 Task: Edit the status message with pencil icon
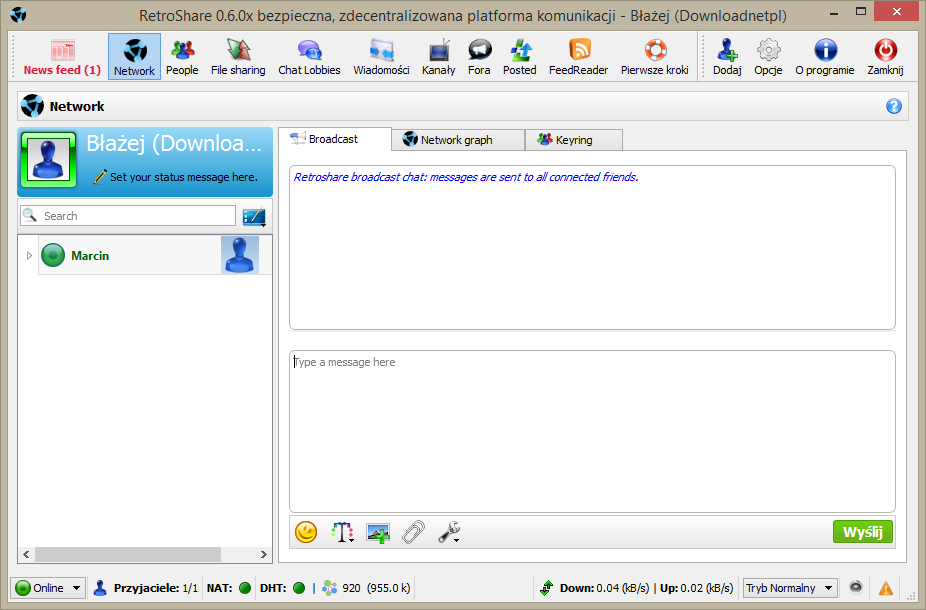(x=100, y=177)
